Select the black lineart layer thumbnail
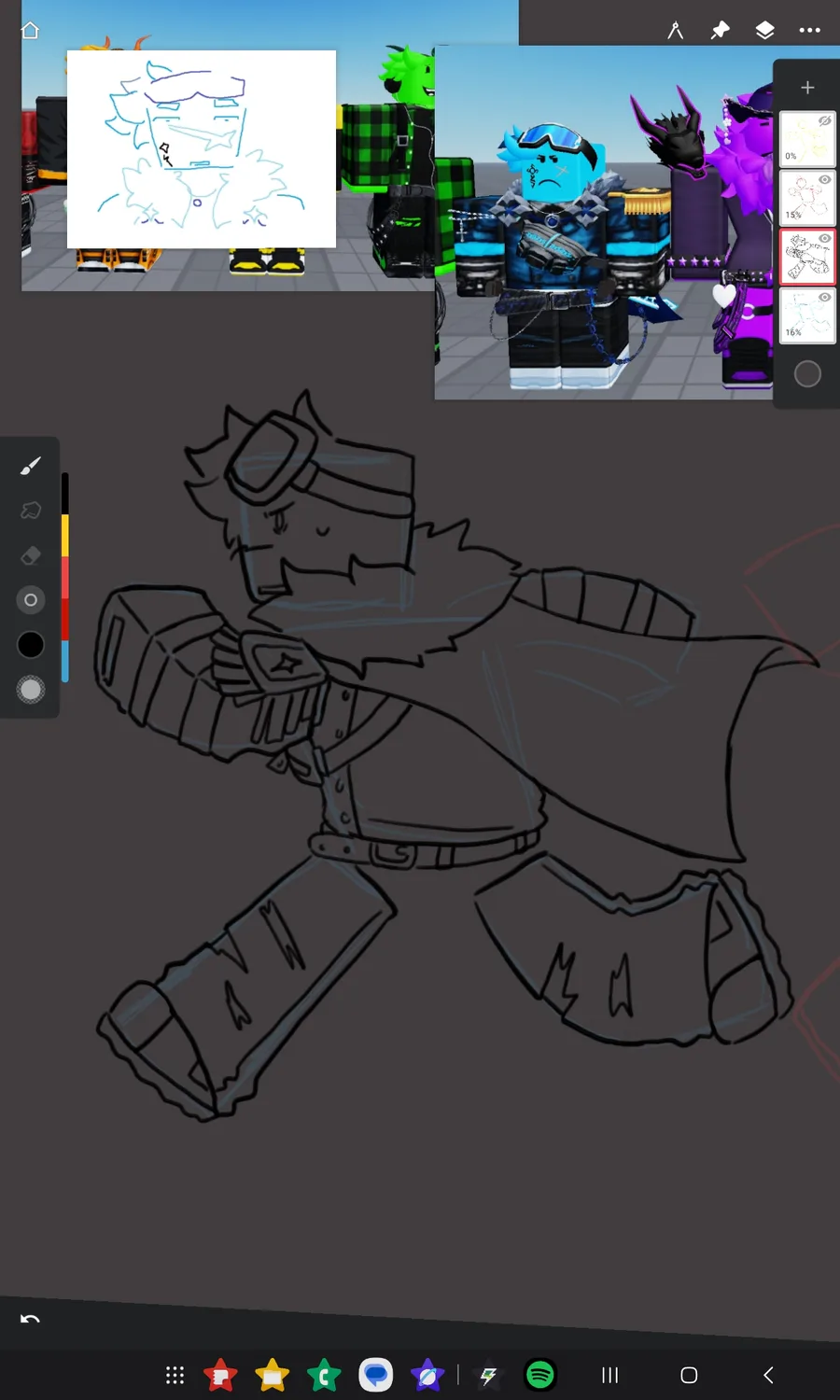 click(x=806, y=257)
